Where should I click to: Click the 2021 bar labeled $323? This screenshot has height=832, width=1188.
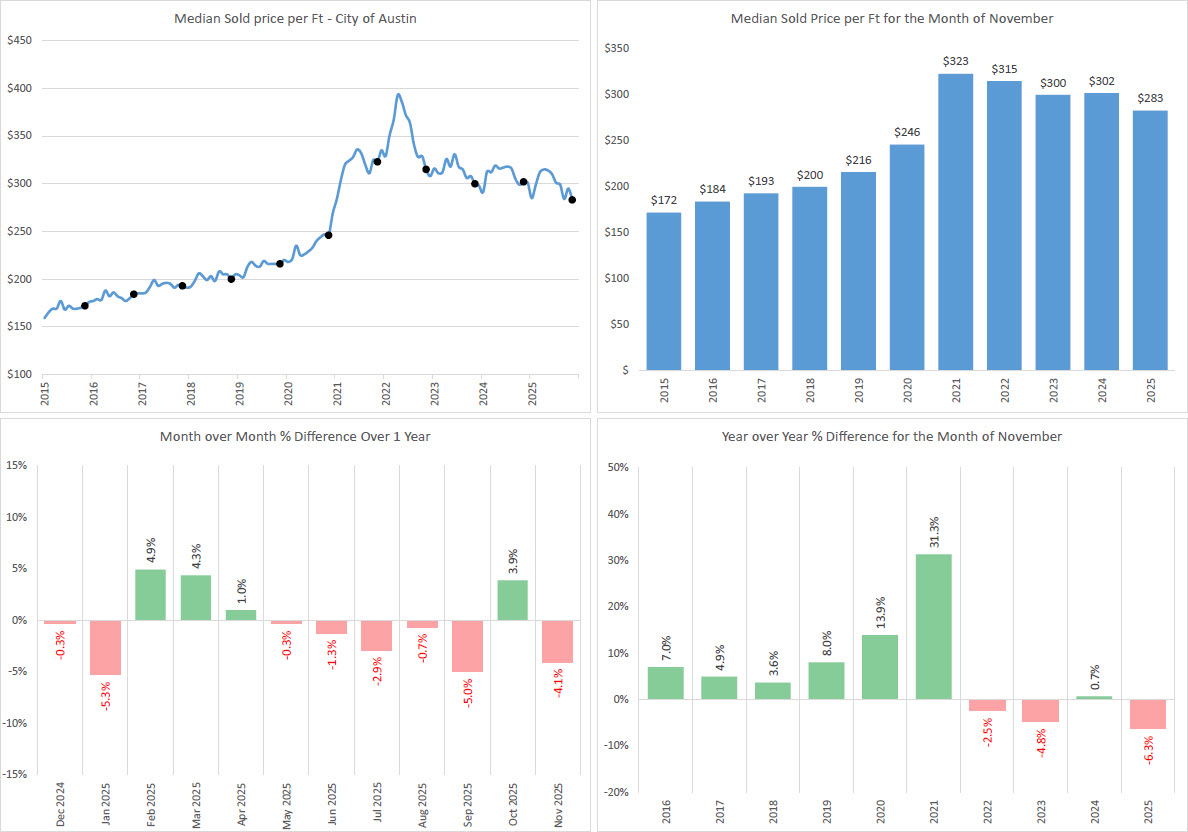957,222
